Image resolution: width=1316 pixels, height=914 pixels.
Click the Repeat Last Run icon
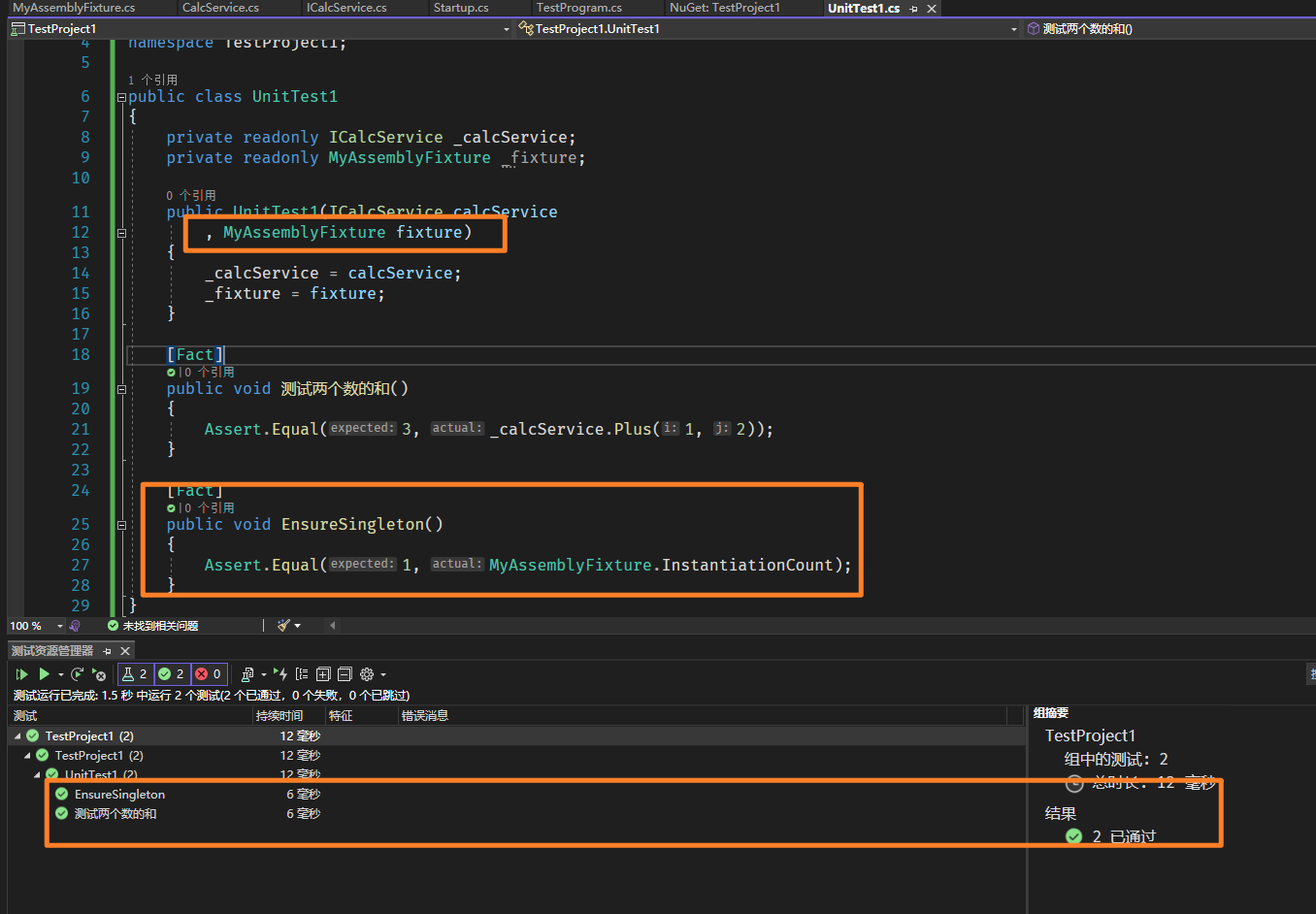point(77,674)
